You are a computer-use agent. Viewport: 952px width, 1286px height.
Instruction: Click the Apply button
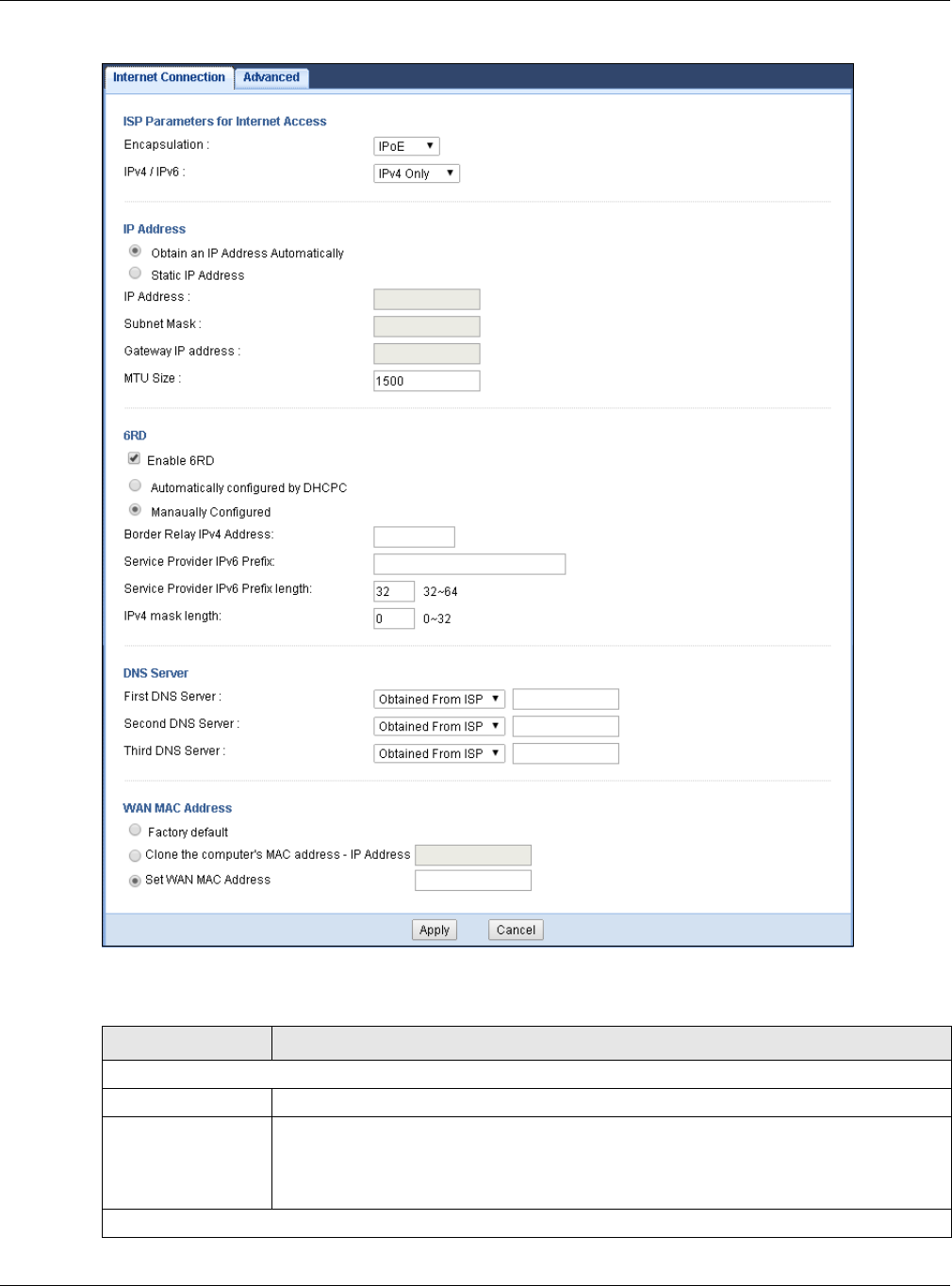[x=435, y=930]
